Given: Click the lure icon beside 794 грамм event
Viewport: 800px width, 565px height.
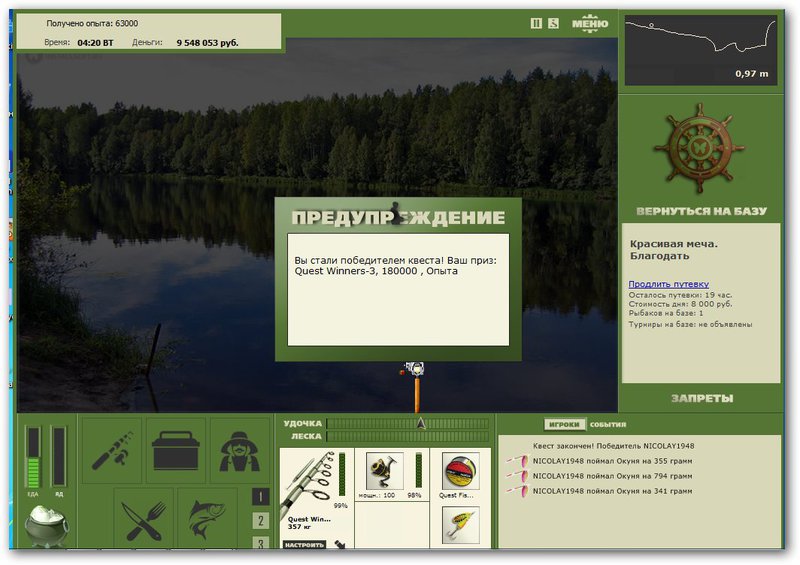Looking at the screenshot, I should click(x=517, y=475).
